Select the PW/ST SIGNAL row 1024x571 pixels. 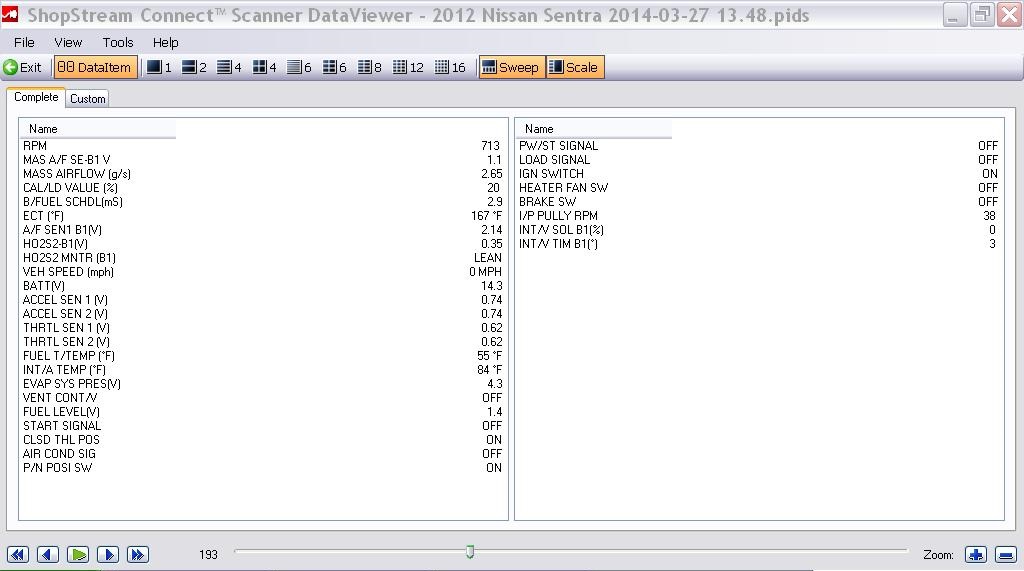(x=759, y=146)
